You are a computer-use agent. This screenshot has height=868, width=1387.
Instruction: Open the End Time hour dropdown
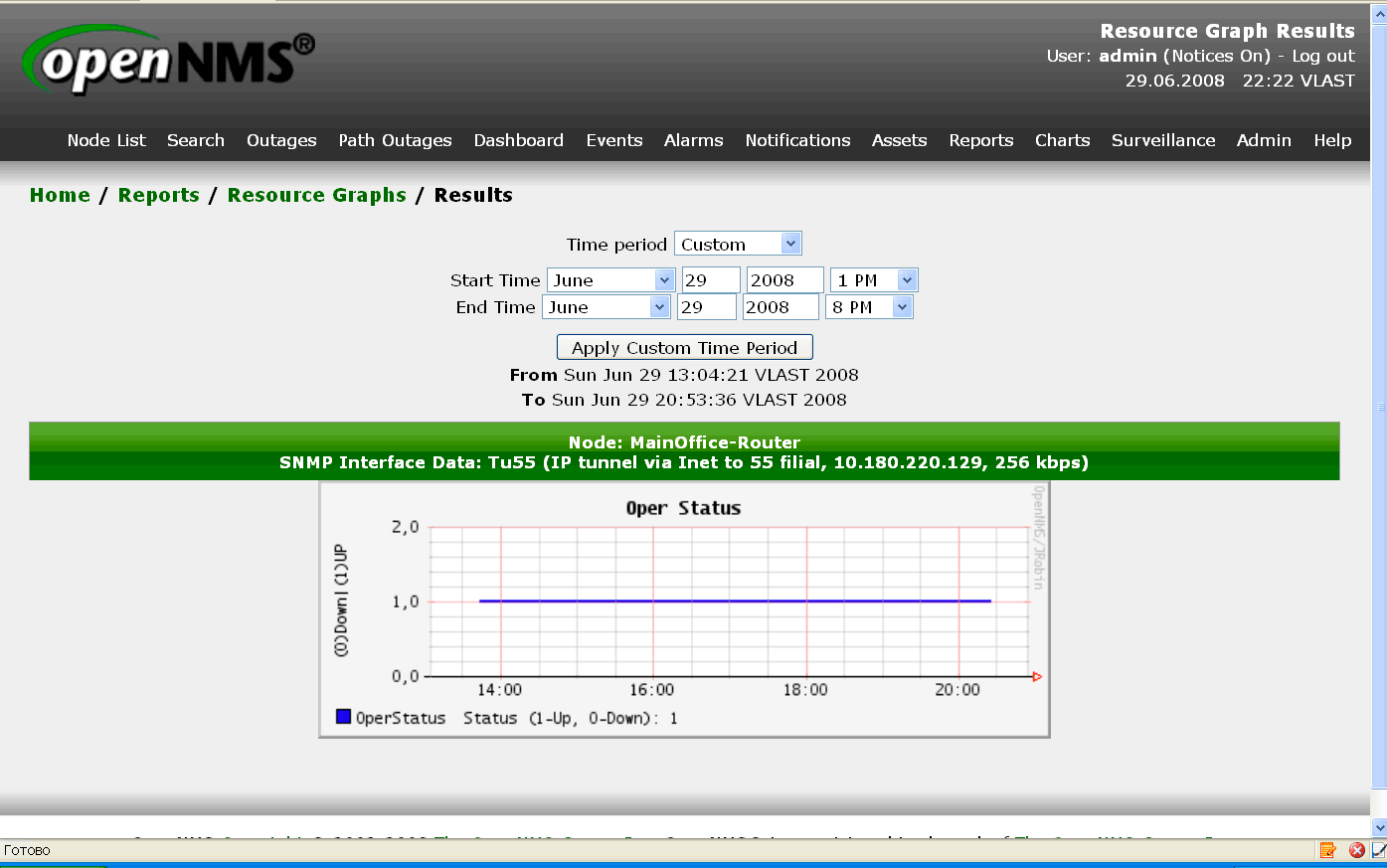coord(868,307)
